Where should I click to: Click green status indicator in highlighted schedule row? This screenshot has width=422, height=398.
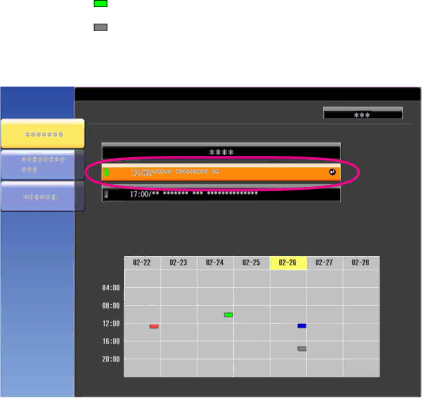106,172
